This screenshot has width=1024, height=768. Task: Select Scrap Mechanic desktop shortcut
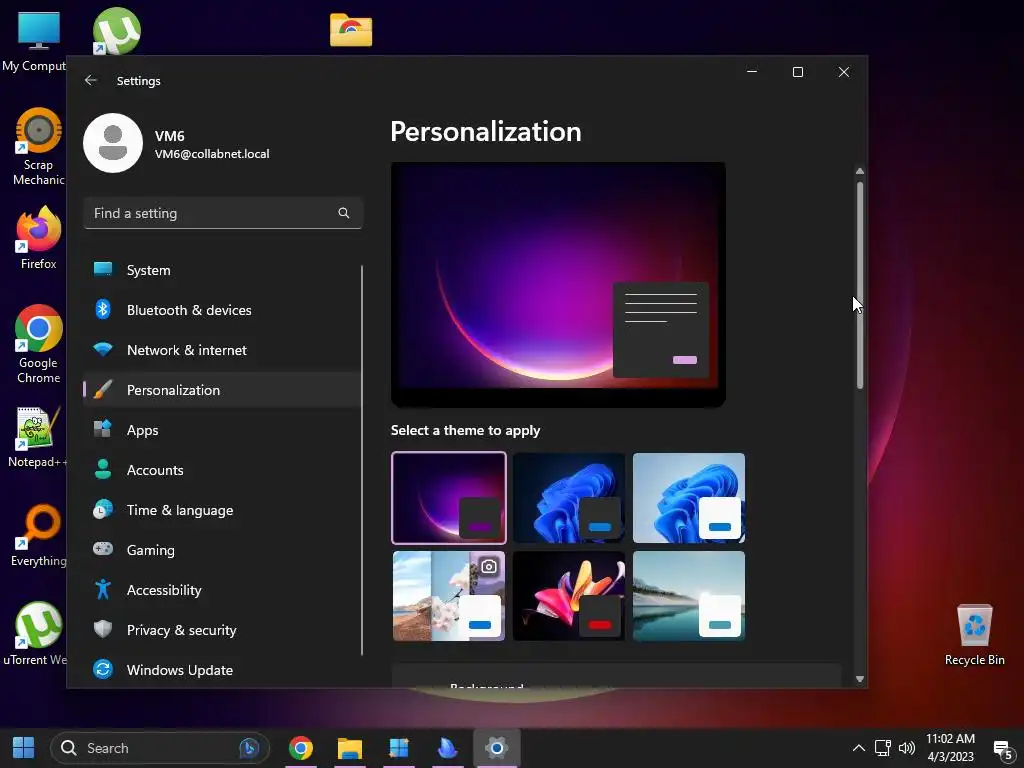[39, 147]
